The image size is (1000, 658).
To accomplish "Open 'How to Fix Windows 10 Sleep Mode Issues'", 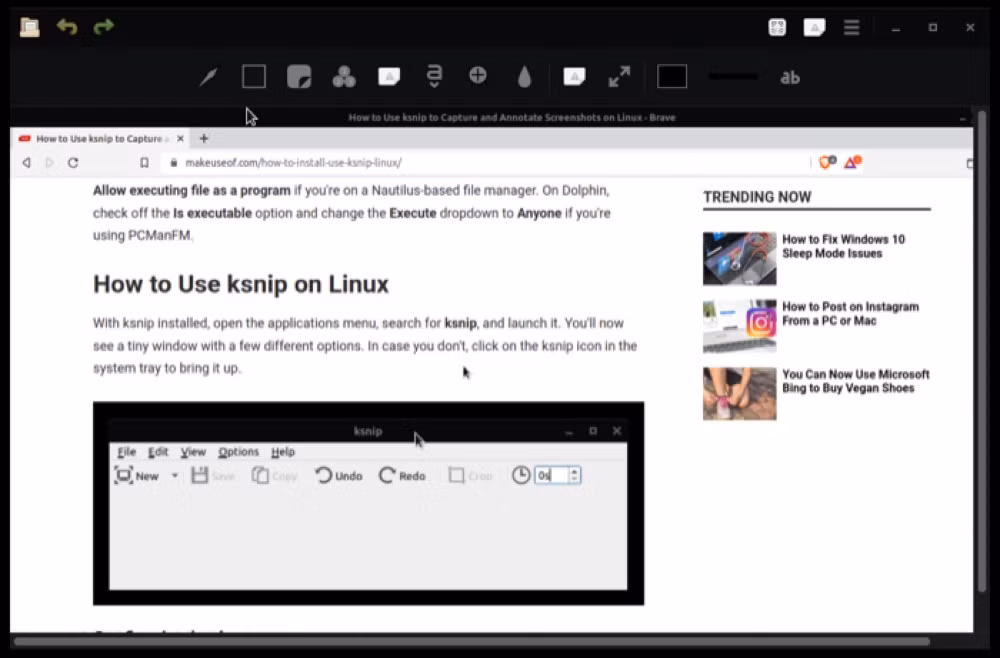I will 843,246.
